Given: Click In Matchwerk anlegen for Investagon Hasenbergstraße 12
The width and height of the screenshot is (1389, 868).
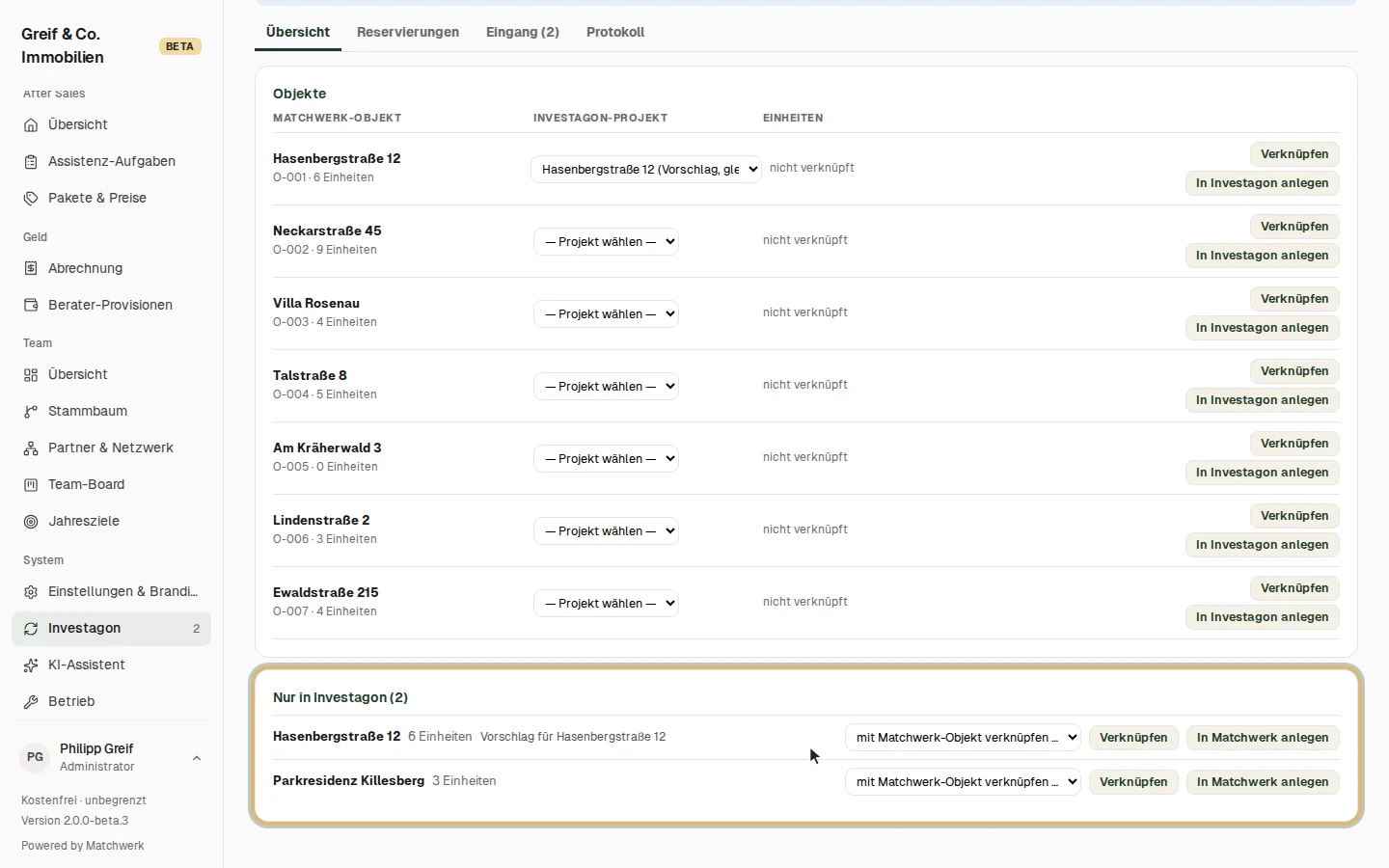Looking at the screenshot, I should (1263, 738).
